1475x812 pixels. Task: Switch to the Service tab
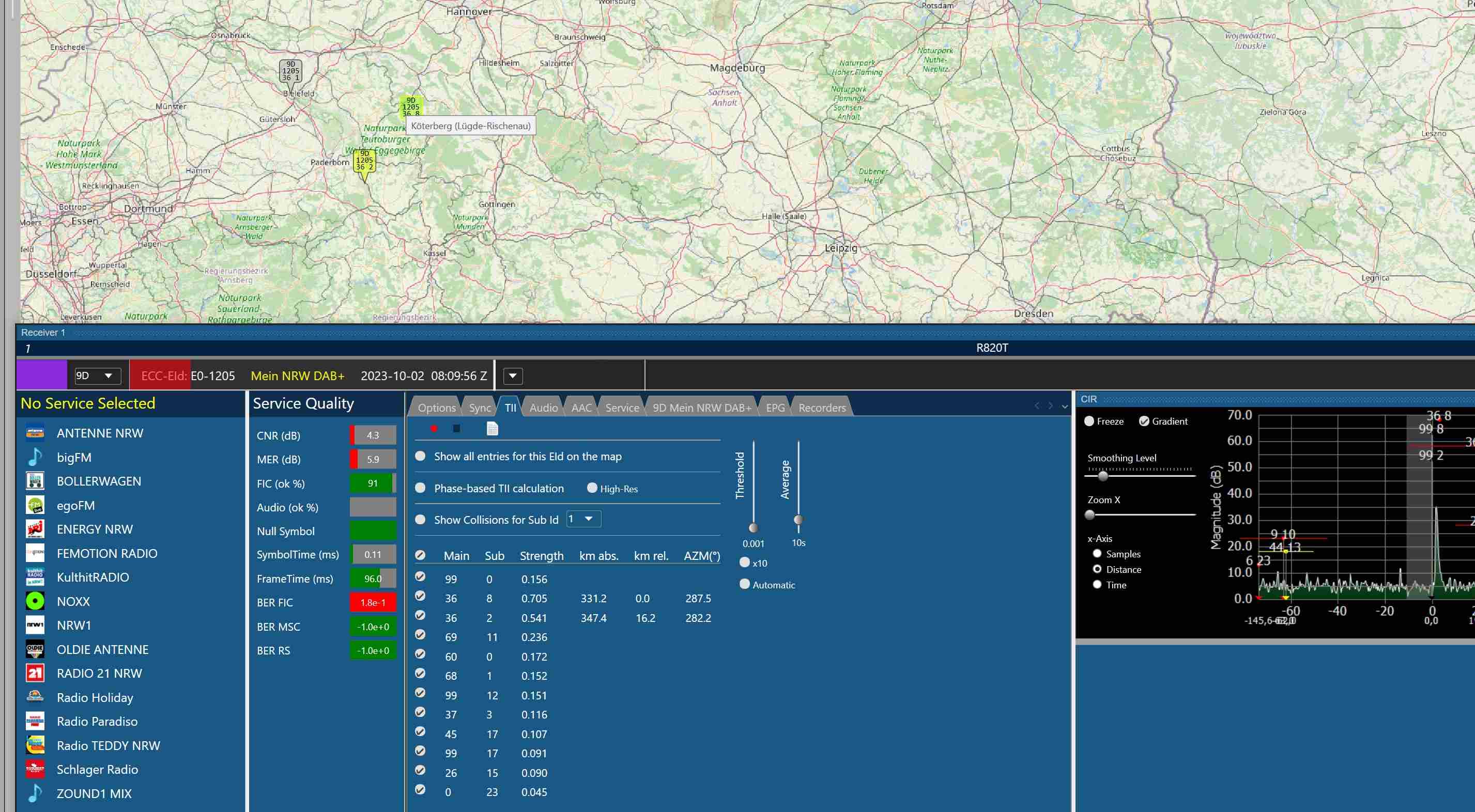coord(622,408)
